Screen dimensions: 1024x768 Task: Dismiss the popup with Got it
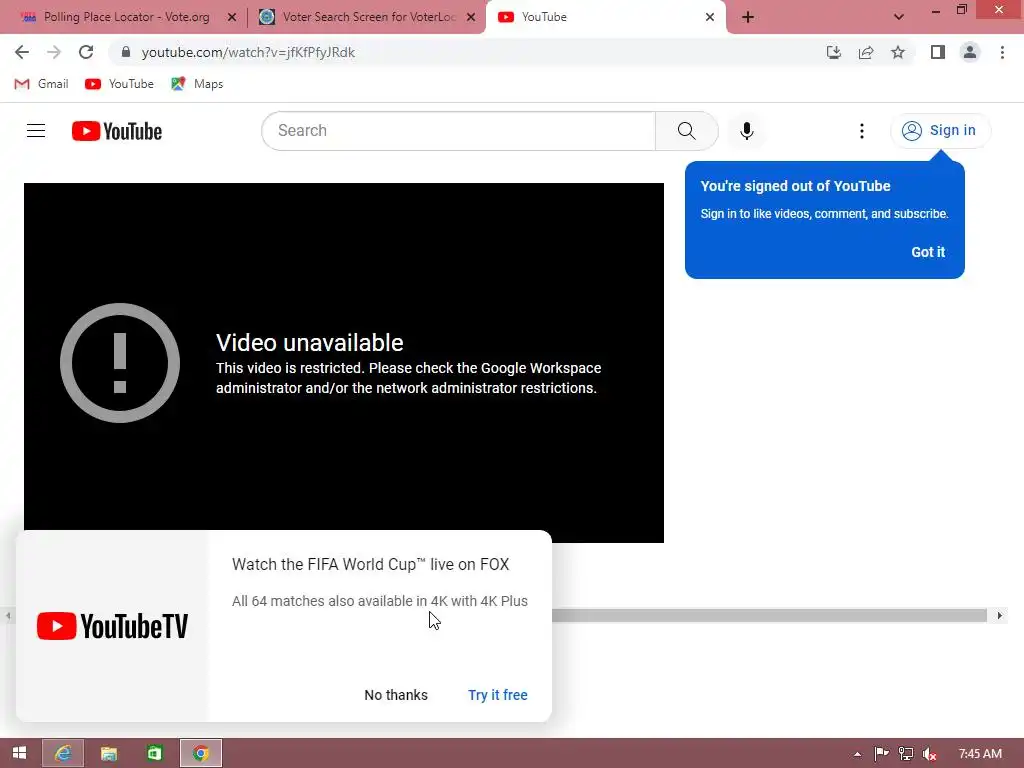(x=928, y=252)
